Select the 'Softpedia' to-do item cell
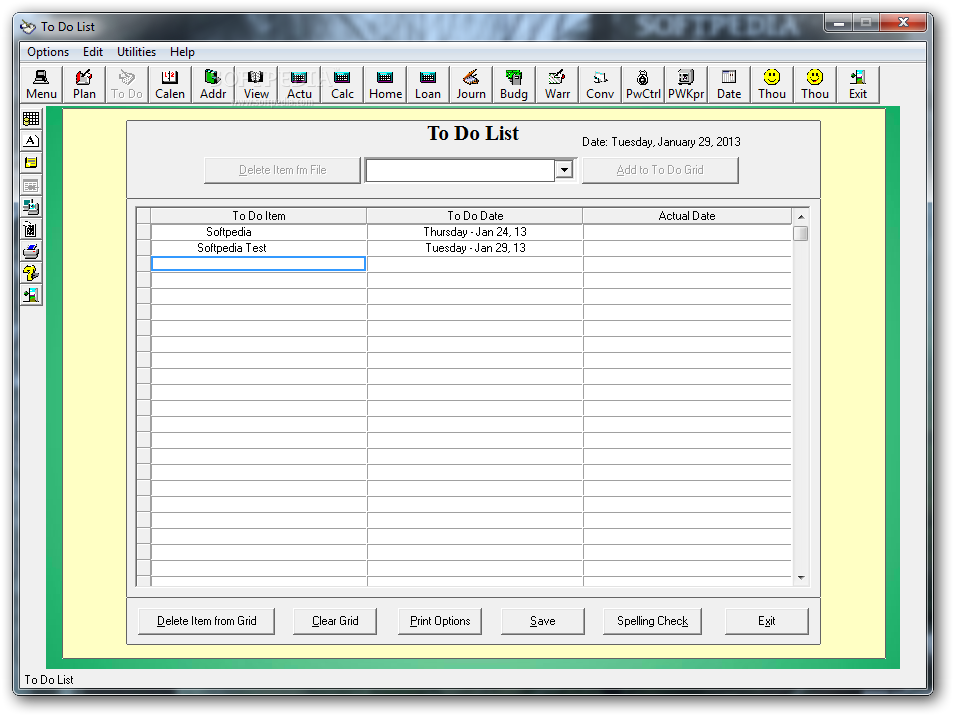The height and width of the screenshot is (716, 954). pos(259,232)
